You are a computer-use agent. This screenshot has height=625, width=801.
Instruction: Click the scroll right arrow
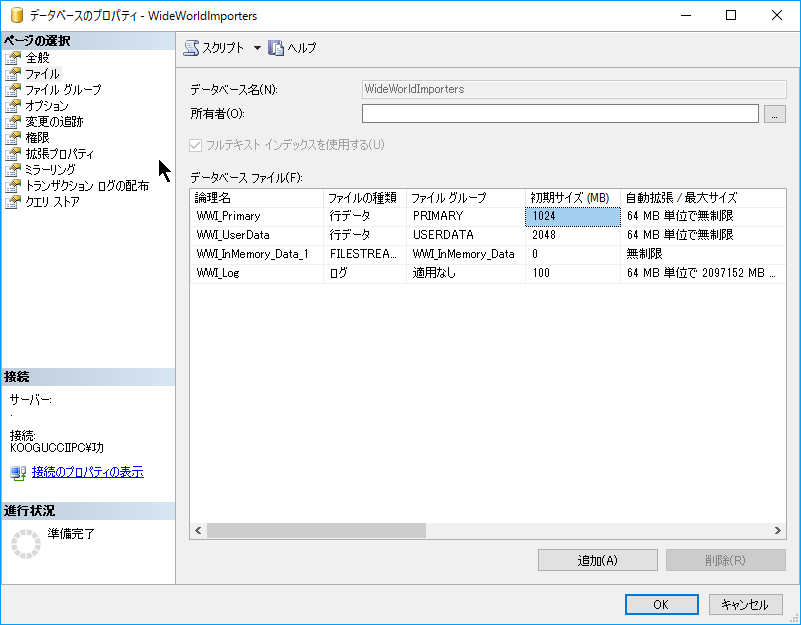pyautogui.click(x=778, y=530)
